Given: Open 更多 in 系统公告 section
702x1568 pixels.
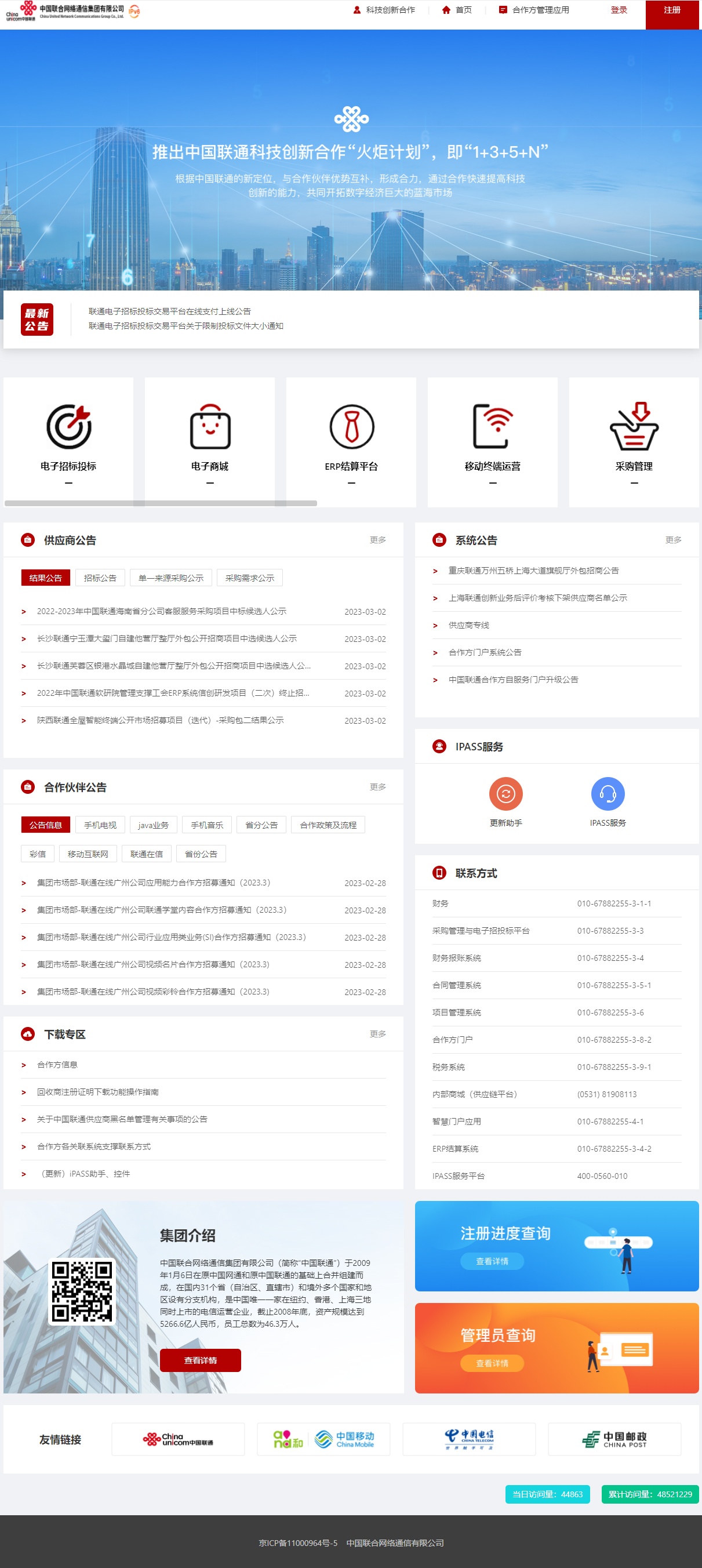Looking at the screenshot, I should 674,540.
